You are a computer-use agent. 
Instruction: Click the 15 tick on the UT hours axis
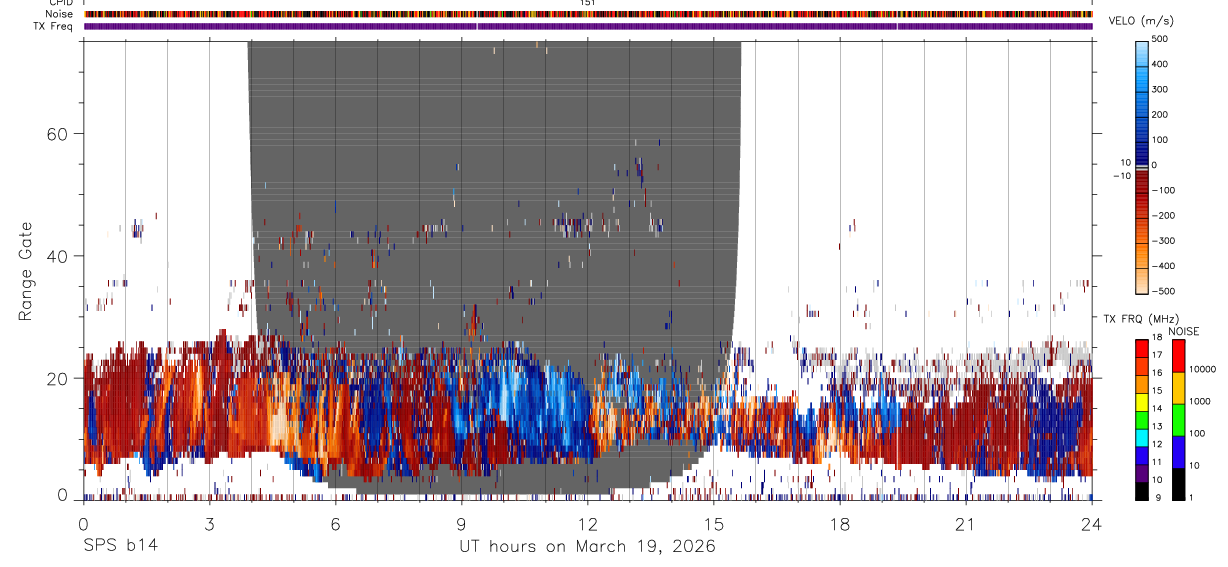tap(713, 524)
